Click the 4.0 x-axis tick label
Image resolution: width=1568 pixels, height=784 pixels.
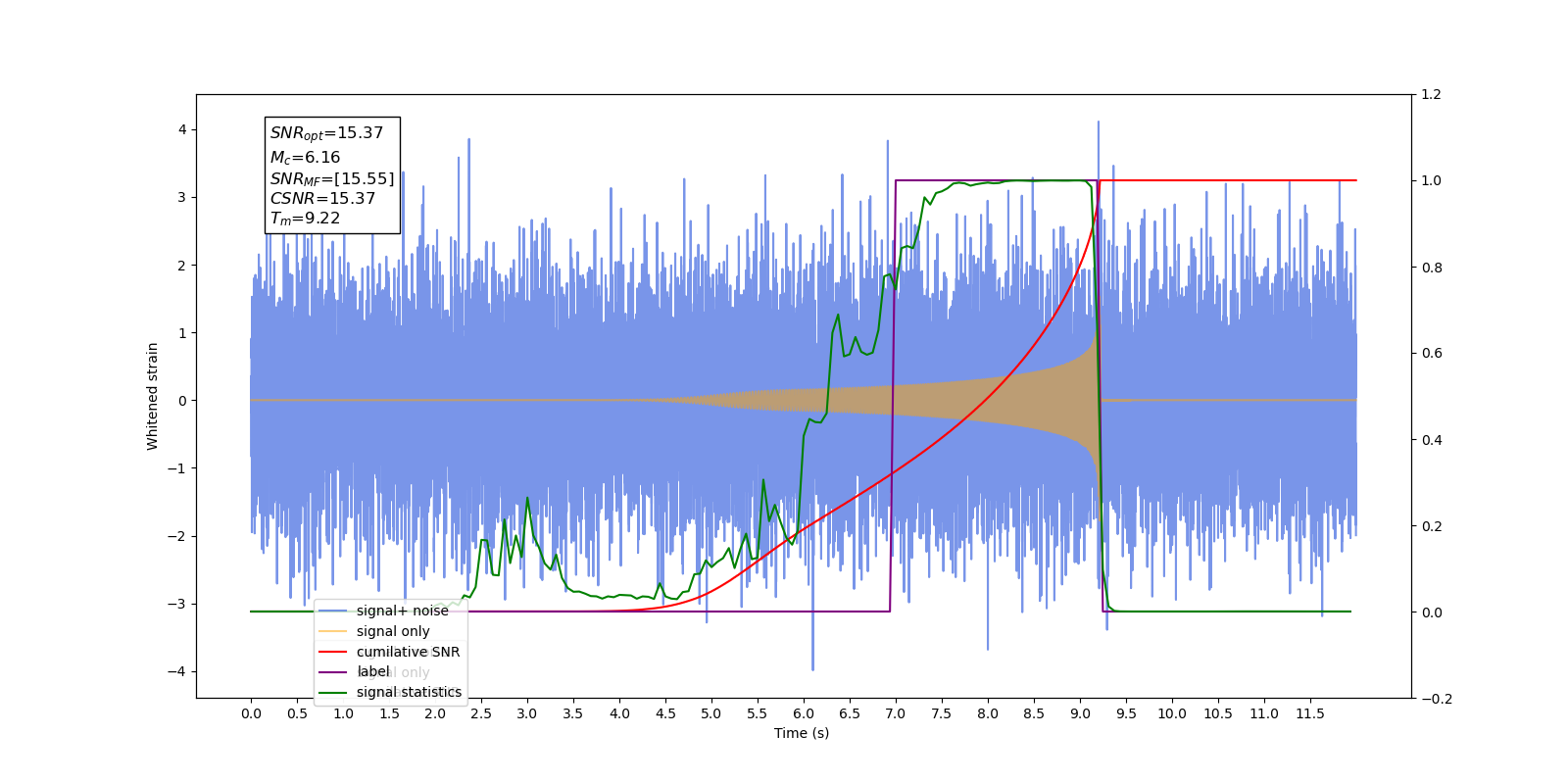pos(619,713)
